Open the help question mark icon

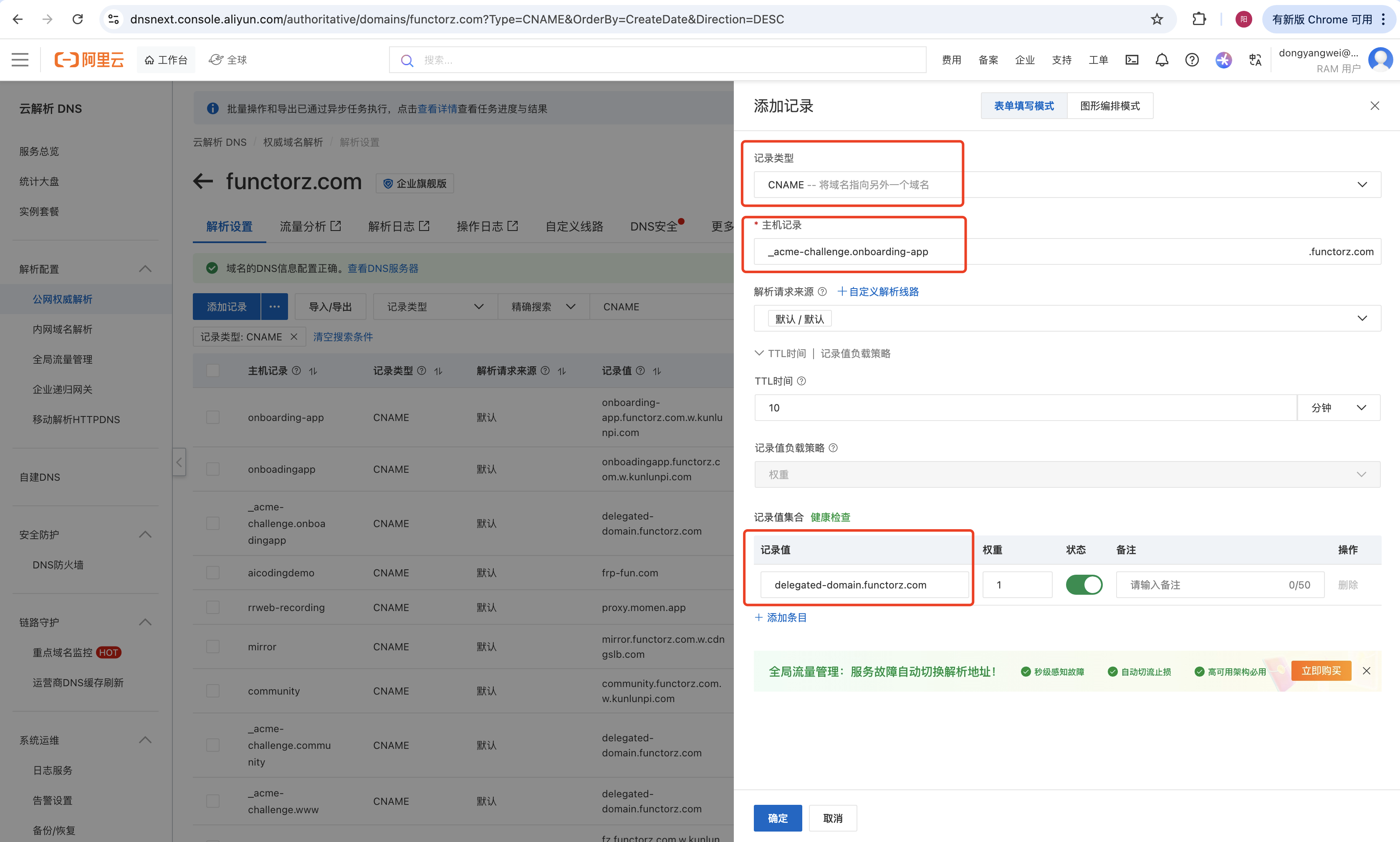click(1191, 60)
